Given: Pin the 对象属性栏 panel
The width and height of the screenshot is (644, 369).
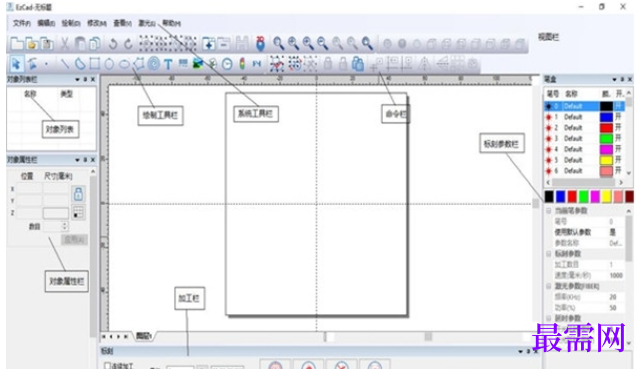Looking at the screenshot, I should [x=85, y=159].
